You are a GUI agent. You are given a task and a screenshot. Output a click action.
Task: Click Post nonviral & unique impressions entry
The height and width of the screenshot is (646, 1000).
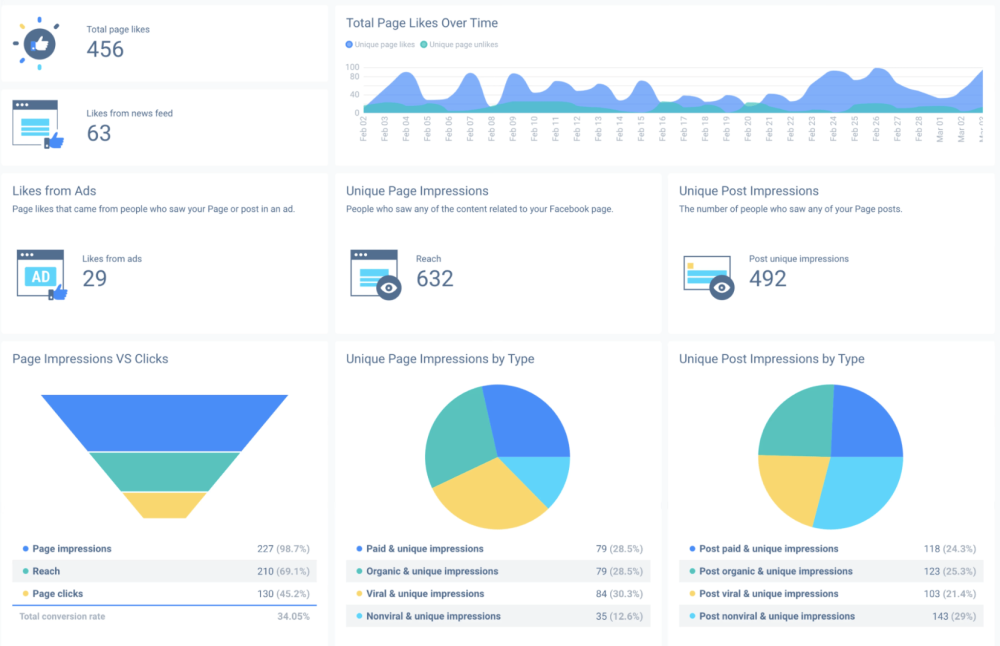[777, 616]
